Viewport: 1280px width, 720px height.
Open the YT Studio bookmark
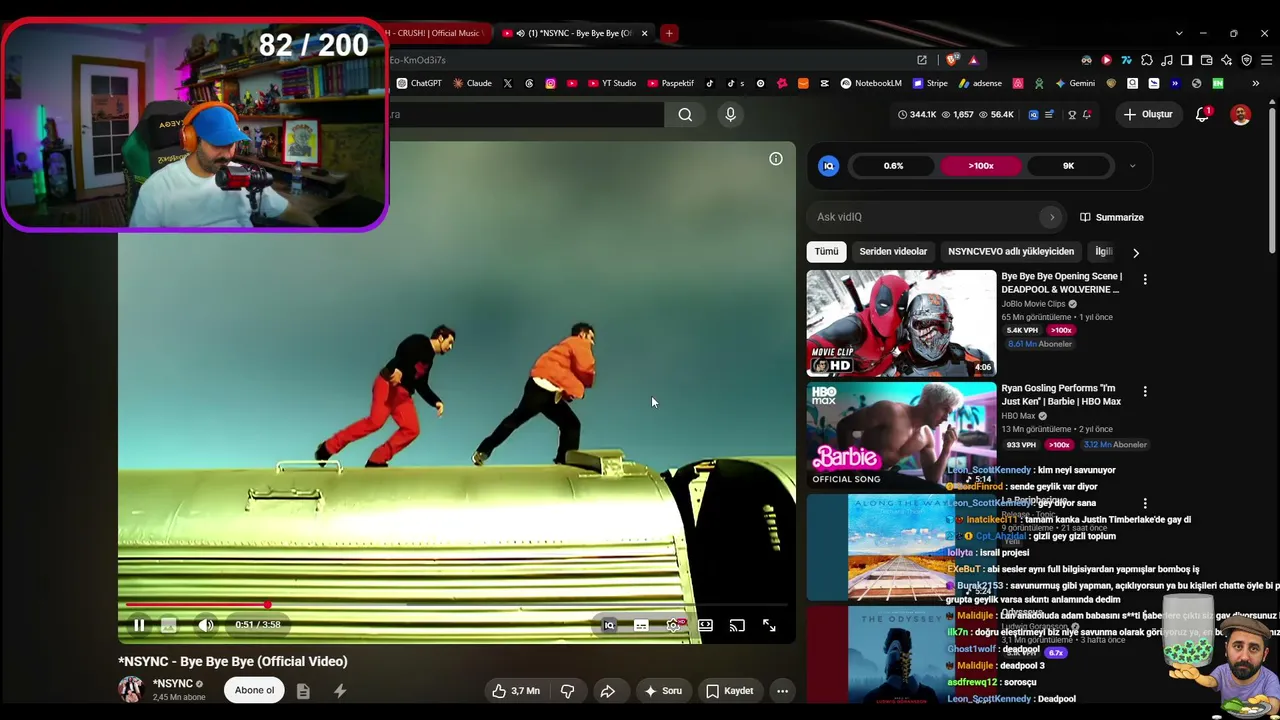(611, 83)
